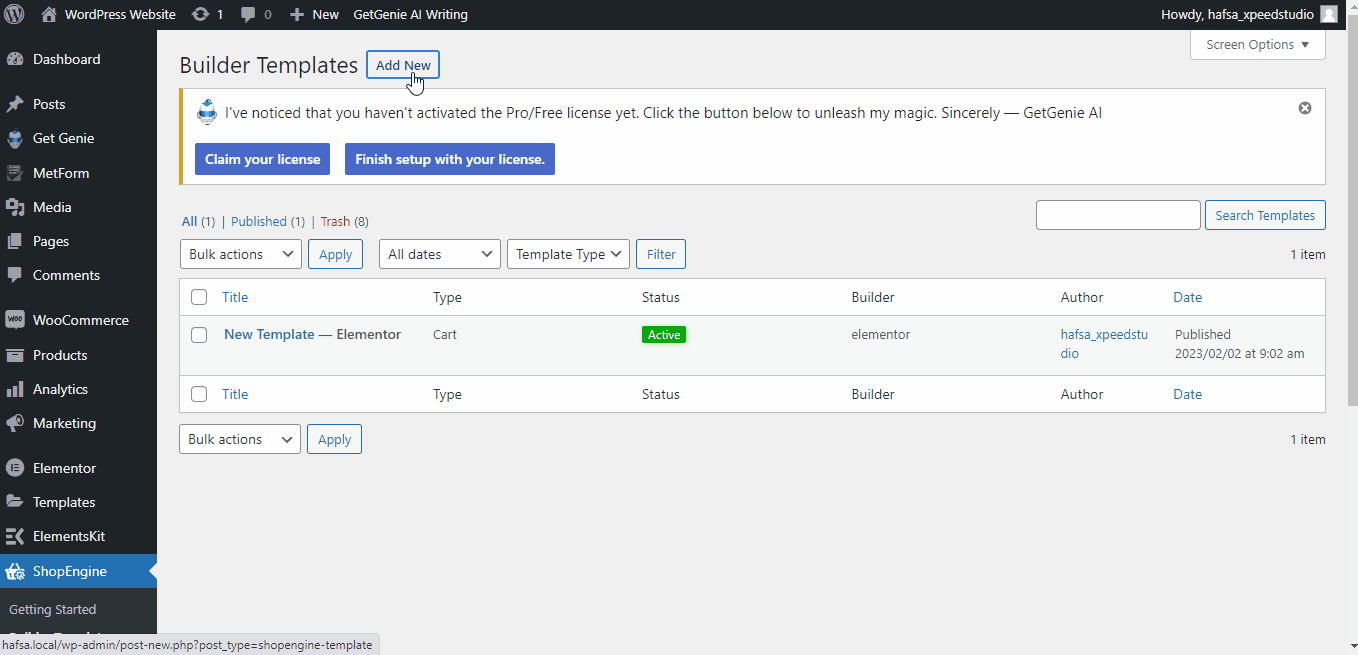Image resolution: width=1358 pixels, height=655 pixels.
Task: Click the green Active status badge
Action: click(664, 335)
